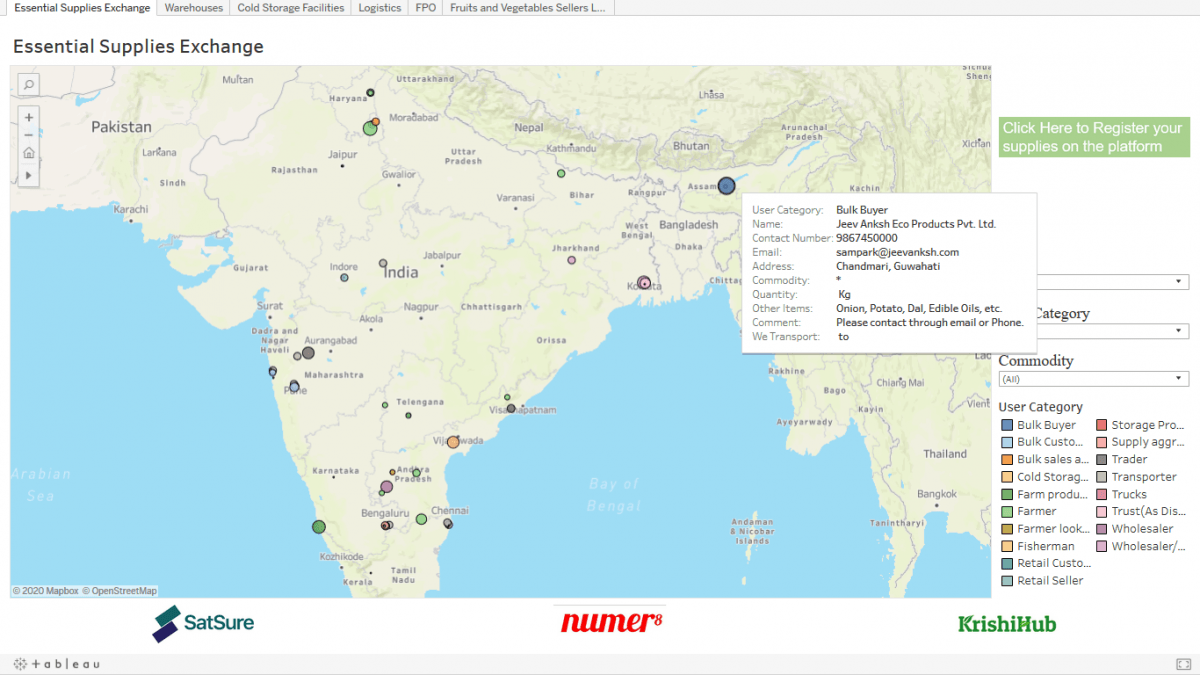Select the Farmer legend color swatch

(x=1007, y=511)
